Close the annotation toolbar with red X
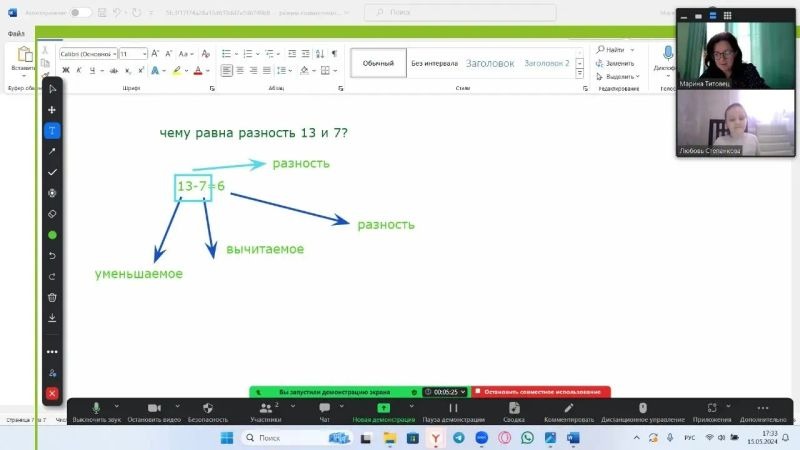 pos(52,393)
